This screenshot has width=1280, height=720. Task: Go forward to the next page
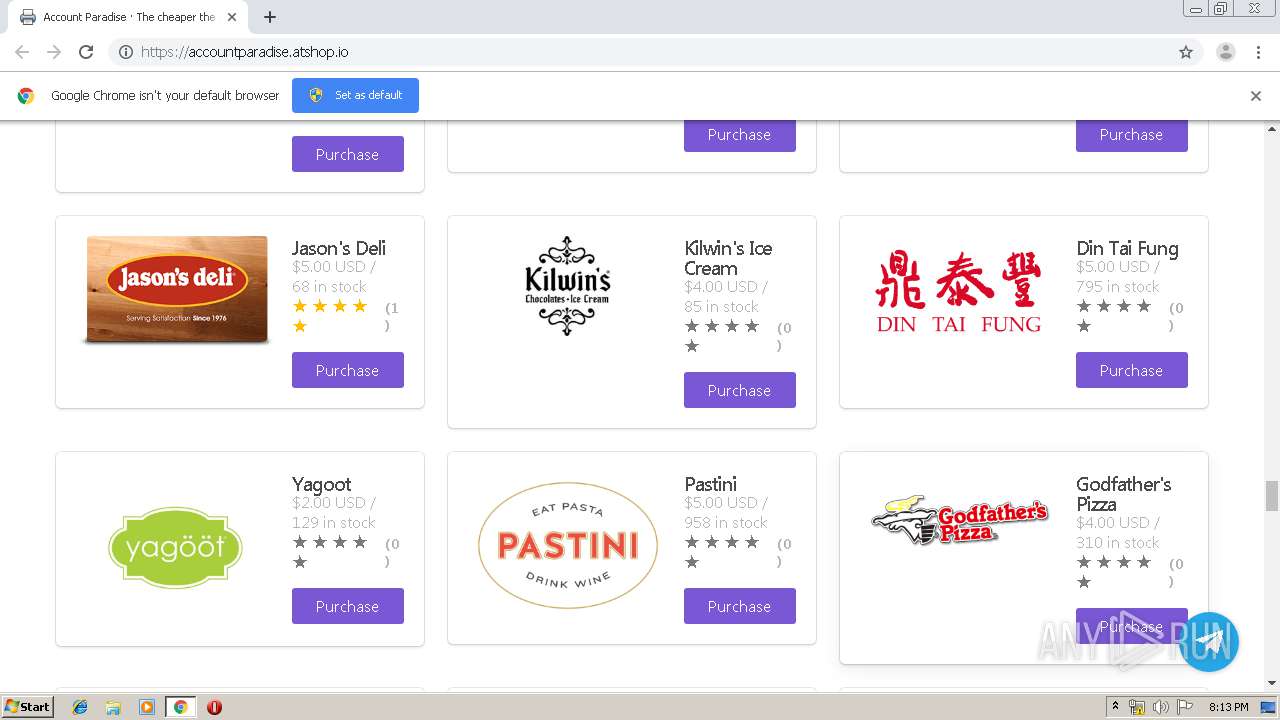click(54, 52)
